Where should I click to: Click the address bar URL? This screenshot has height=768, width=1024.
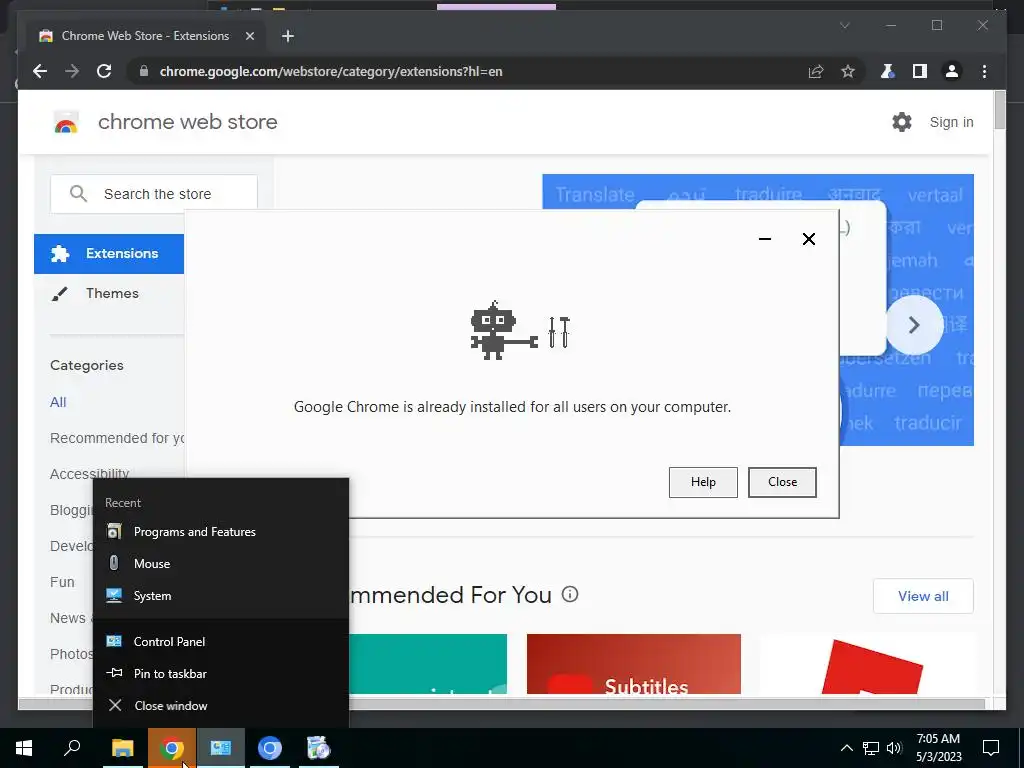point(331,71)
